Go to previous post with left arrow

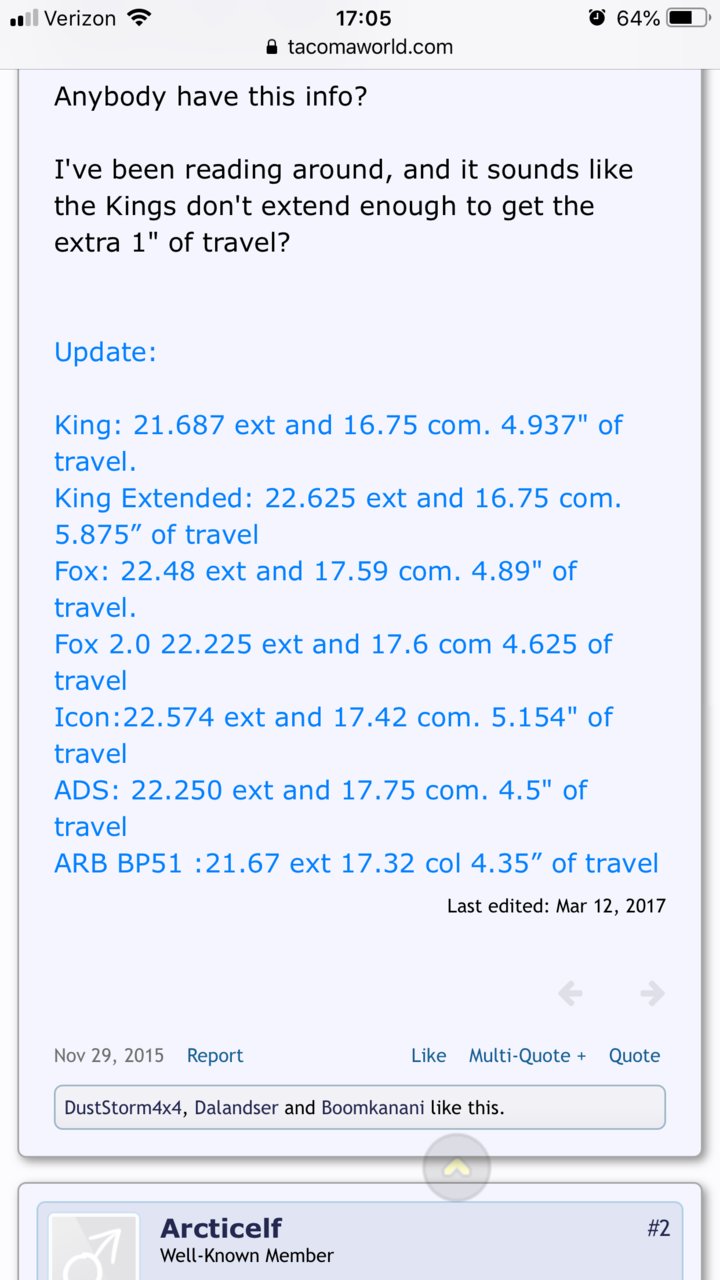point(570,993)
